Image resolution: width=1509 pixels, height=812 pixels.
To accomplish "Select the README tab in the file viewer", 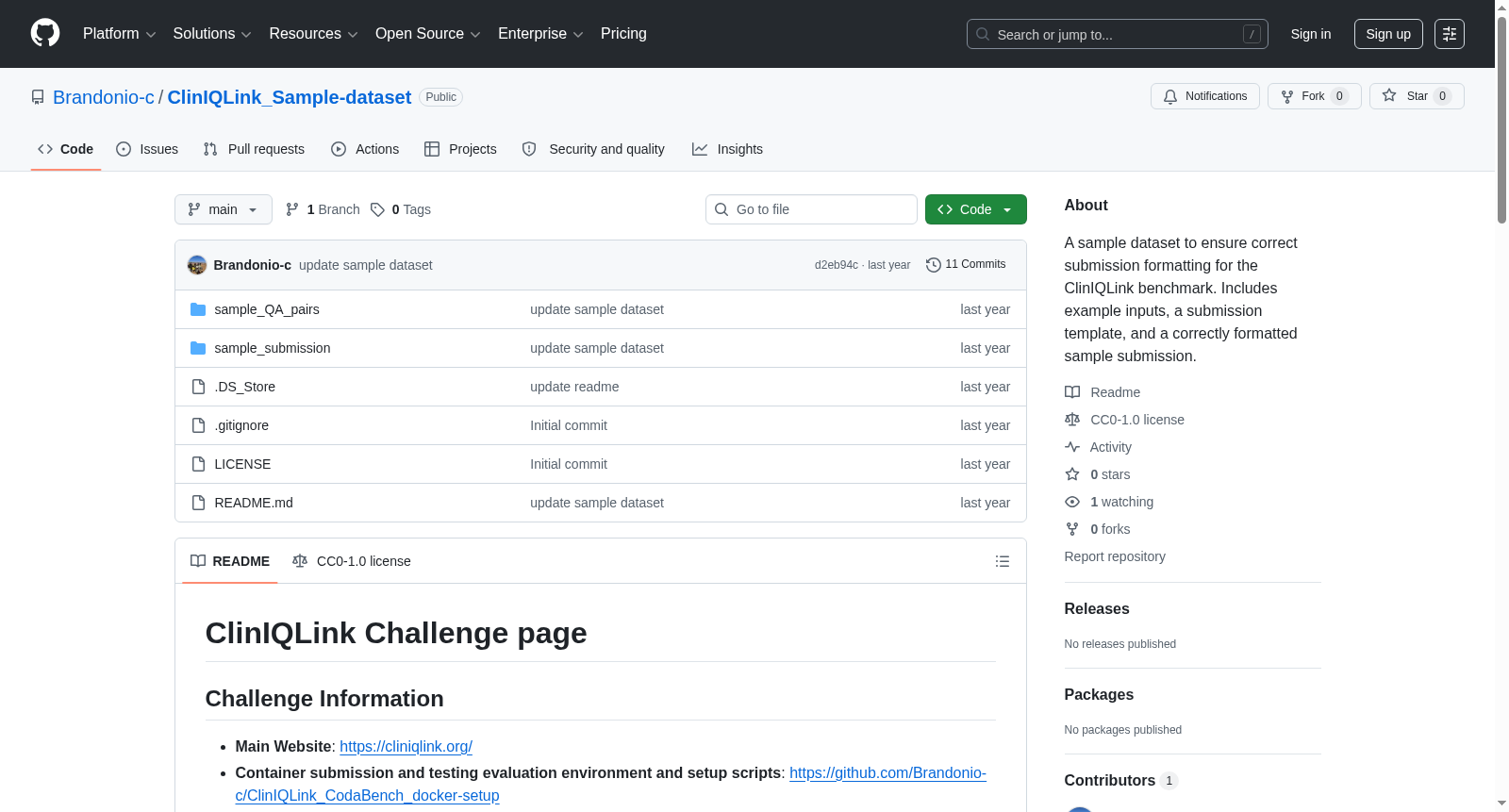I will click(x=230, y=561).
